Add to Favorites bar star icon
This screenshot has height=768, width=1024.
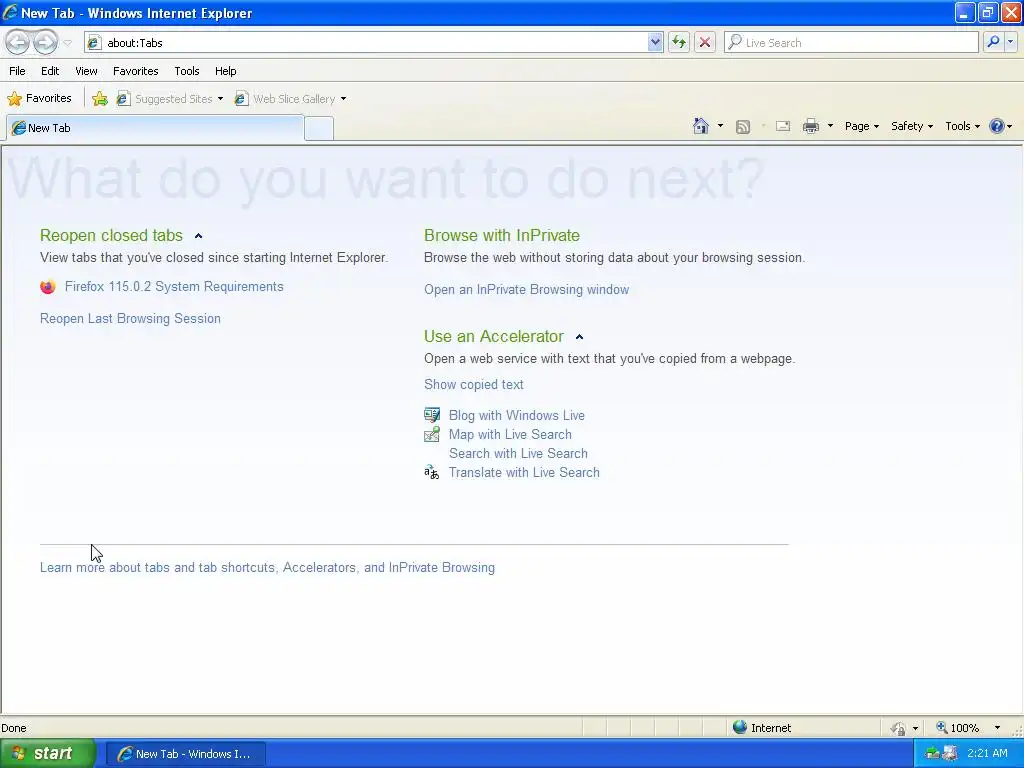[100, 99]
